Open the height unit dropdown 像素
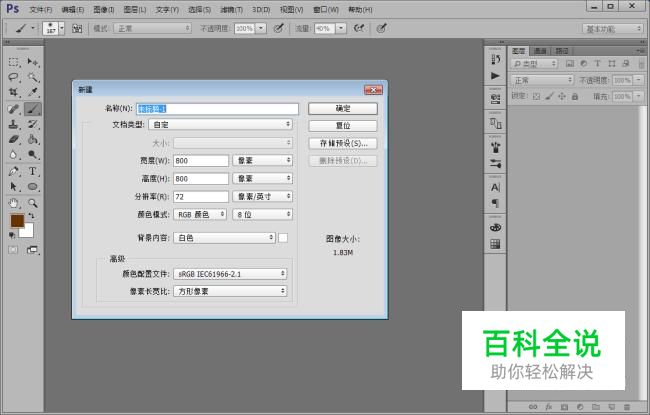Screen dimensions: 650x415 coord(262,178)
